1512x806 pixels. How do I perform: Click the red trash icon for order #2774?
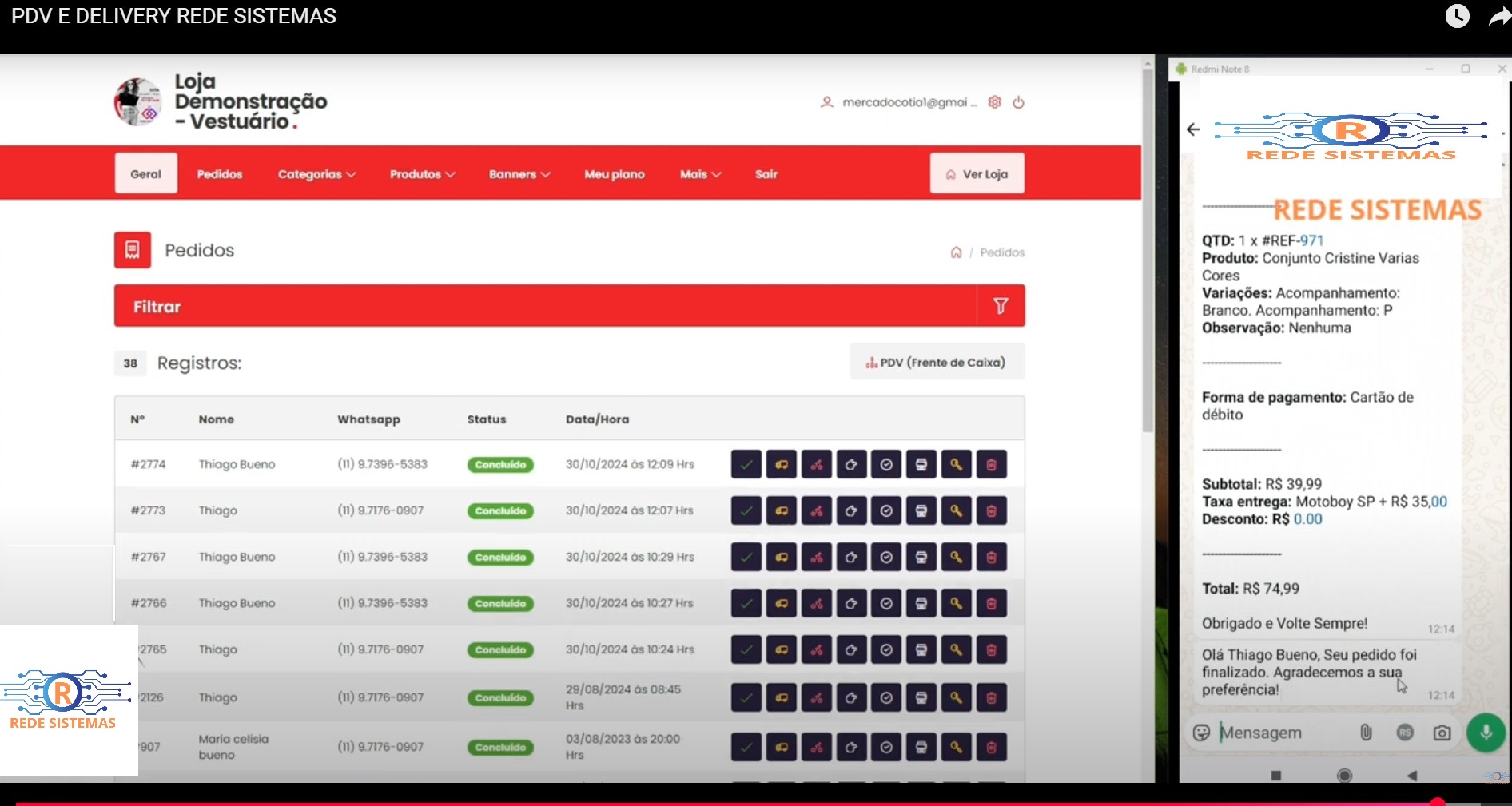coord(992,464)
